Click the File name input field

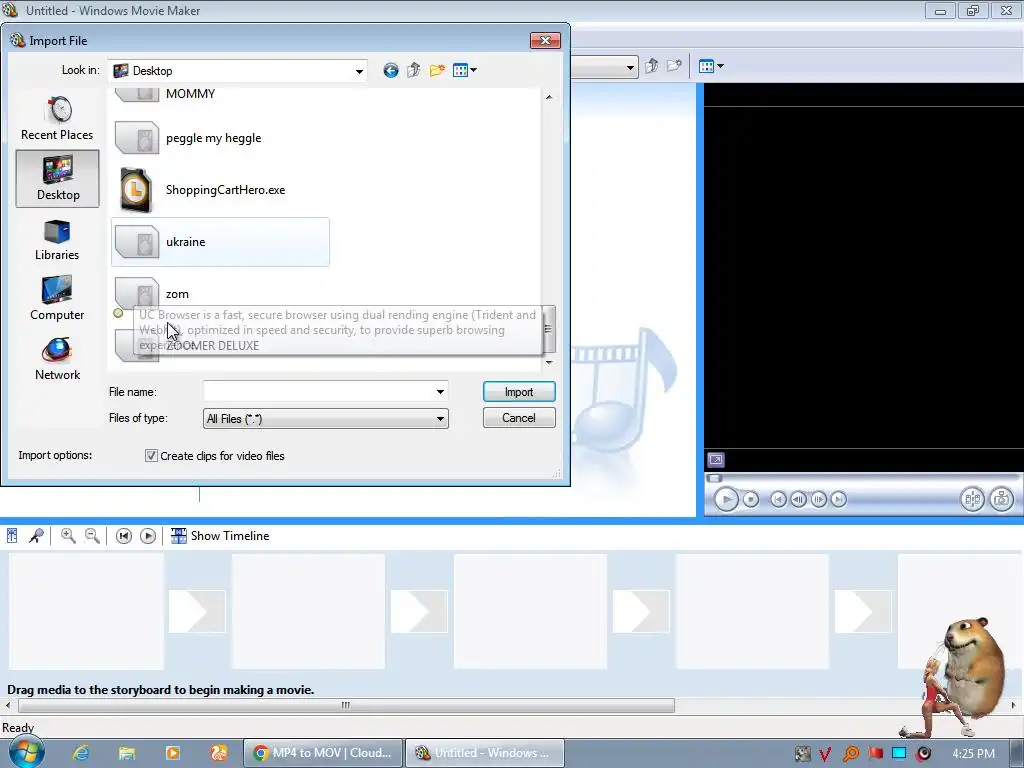(x=318, y=392)
